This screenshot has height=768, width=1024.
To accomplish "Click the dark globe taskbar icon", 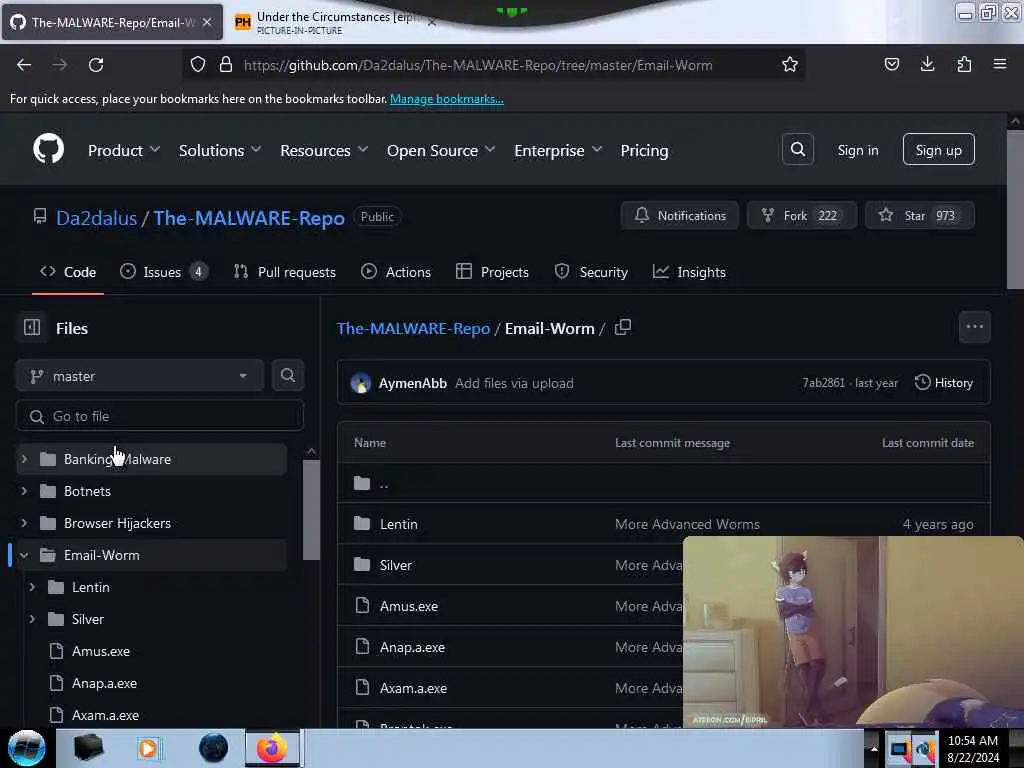I will (x=213, y=748).
